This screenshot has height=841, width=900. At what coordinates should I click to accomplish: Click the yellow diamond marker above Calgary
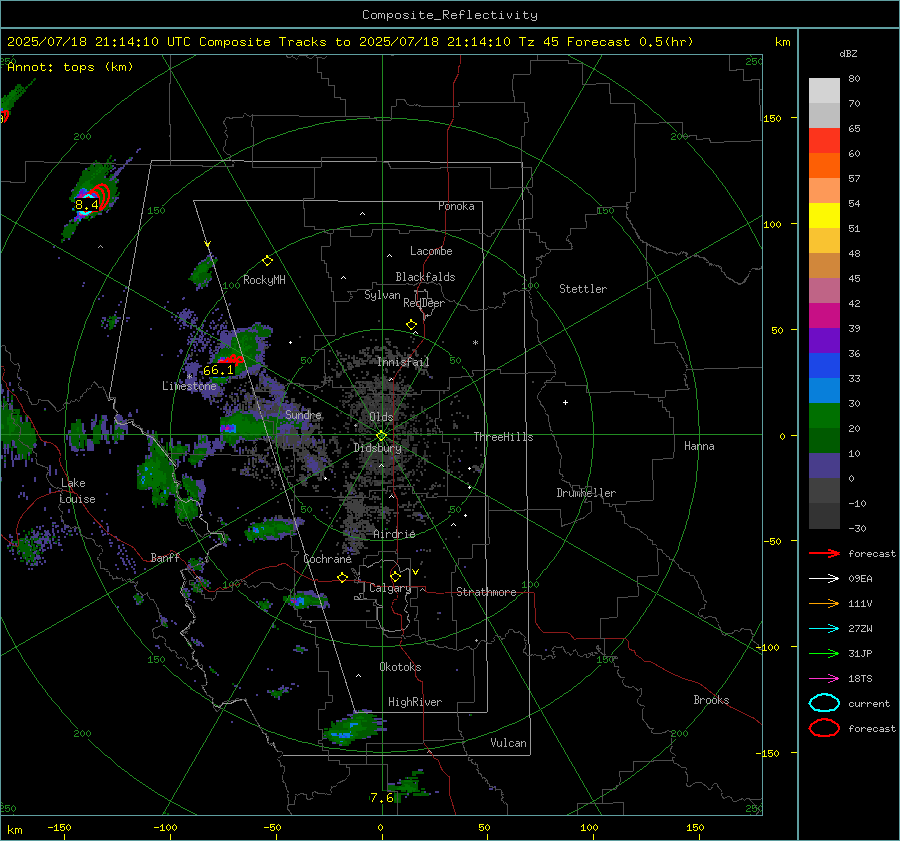click(395, 576)
